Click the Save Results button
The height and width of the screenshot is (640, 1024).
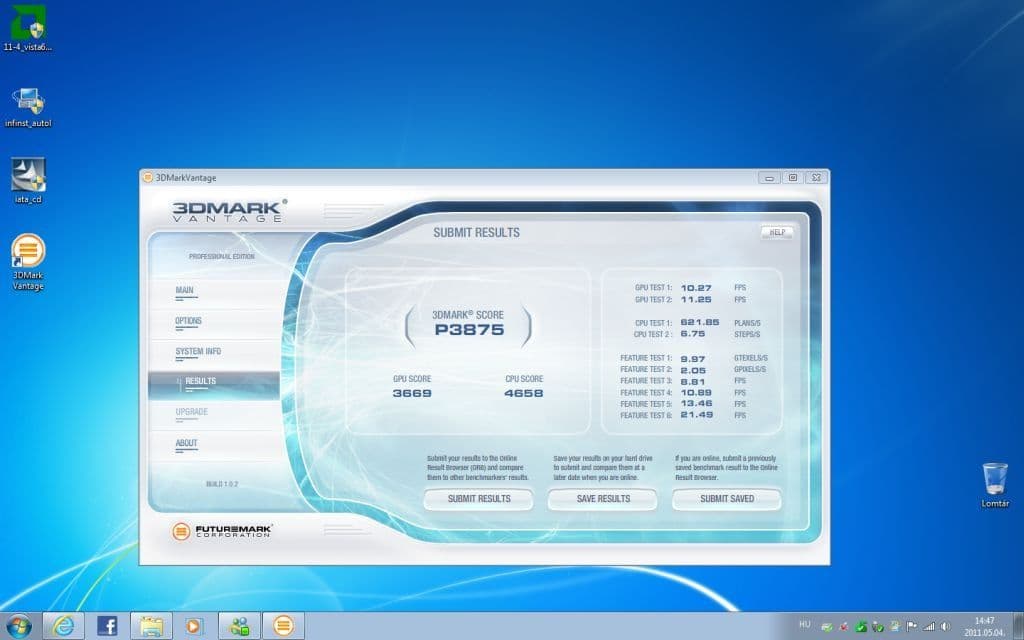(603, 499)
